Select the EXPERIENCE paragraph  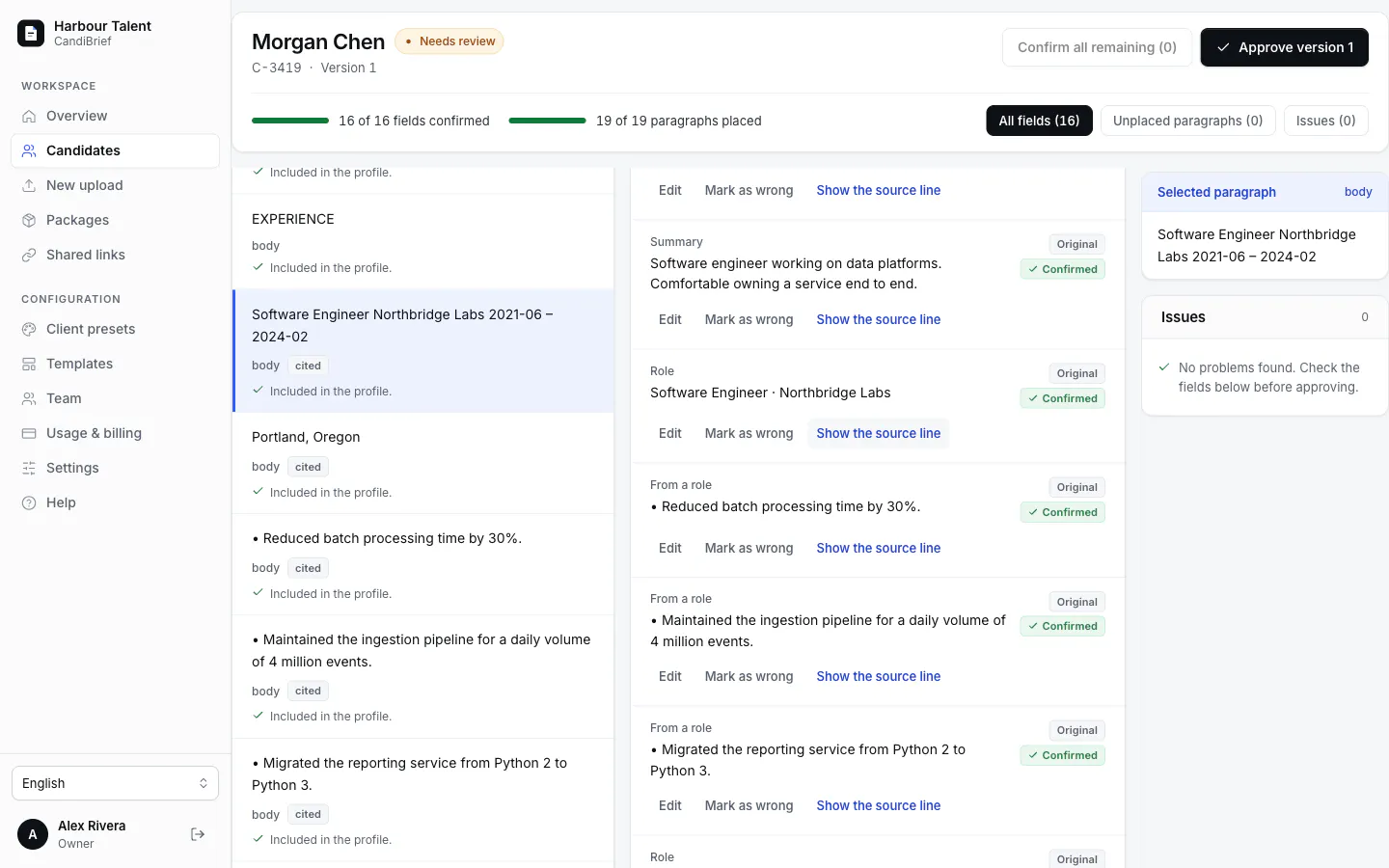click(x=423, y=242)
